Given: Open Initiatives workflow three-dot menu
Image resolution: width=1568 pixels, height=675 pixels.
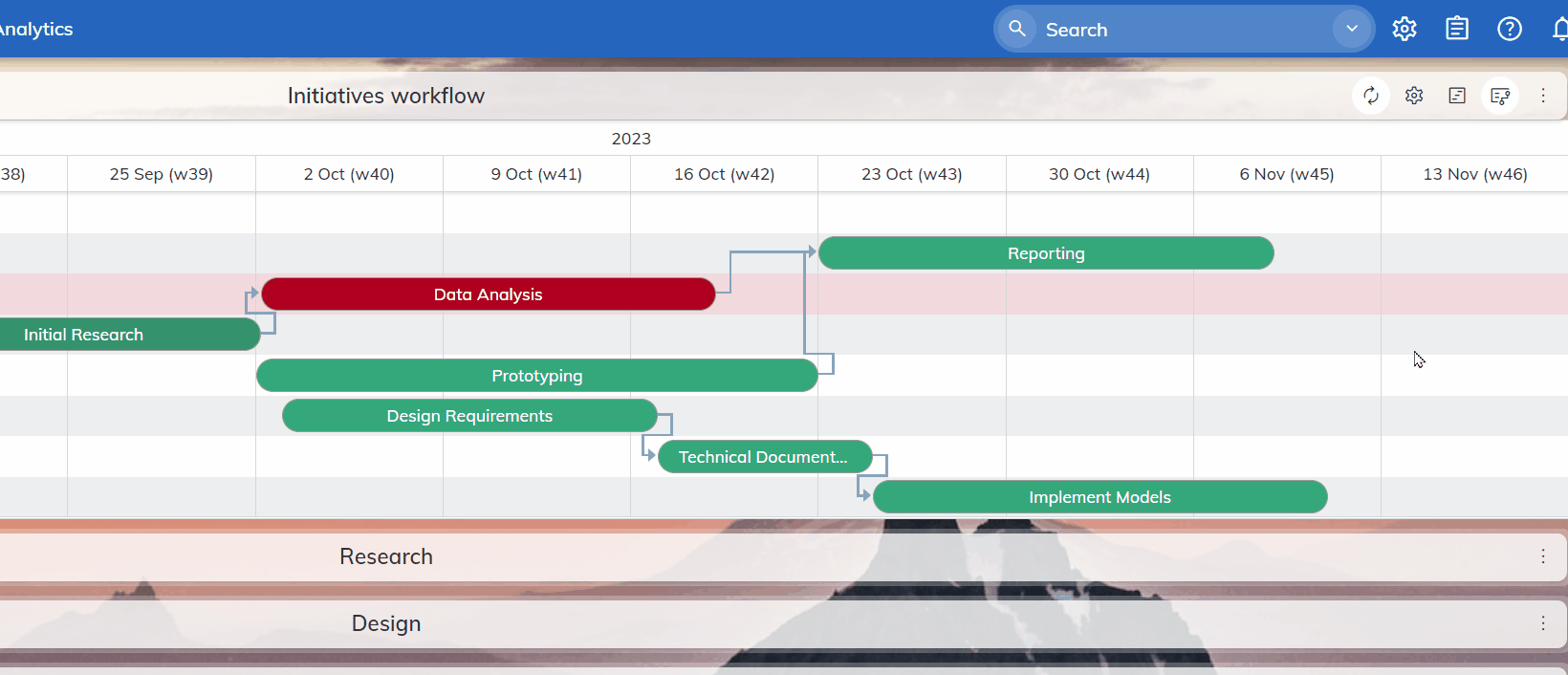Looking at the screenshot, I should tap(1543, 96).
